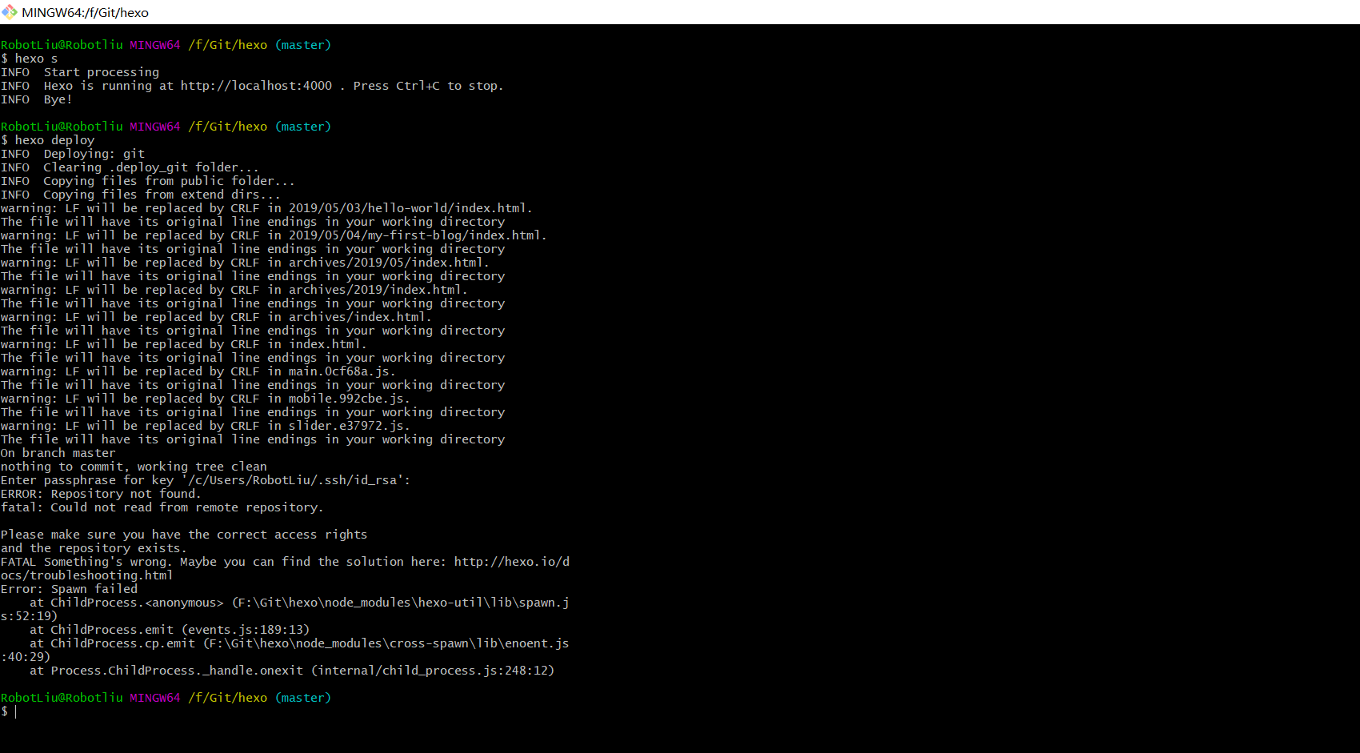This screenshot has height=753, width=1360.
Task: Click the 'Enter passphrase for key' line
Action: tap(206, 480)
